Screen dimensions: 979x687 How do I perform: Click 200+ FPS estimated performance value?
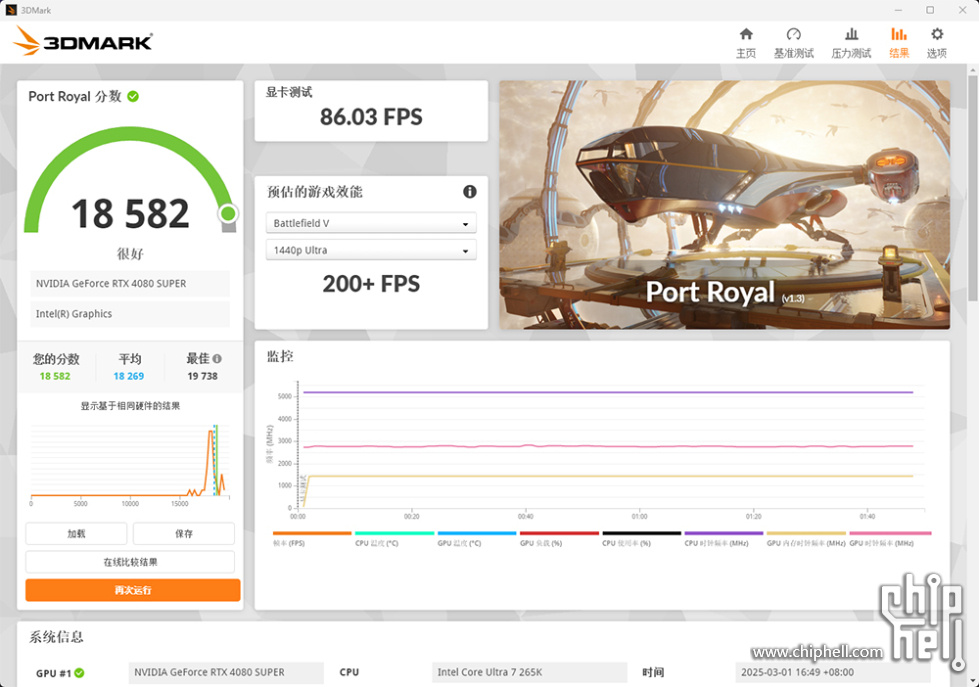tap(371, 284)
